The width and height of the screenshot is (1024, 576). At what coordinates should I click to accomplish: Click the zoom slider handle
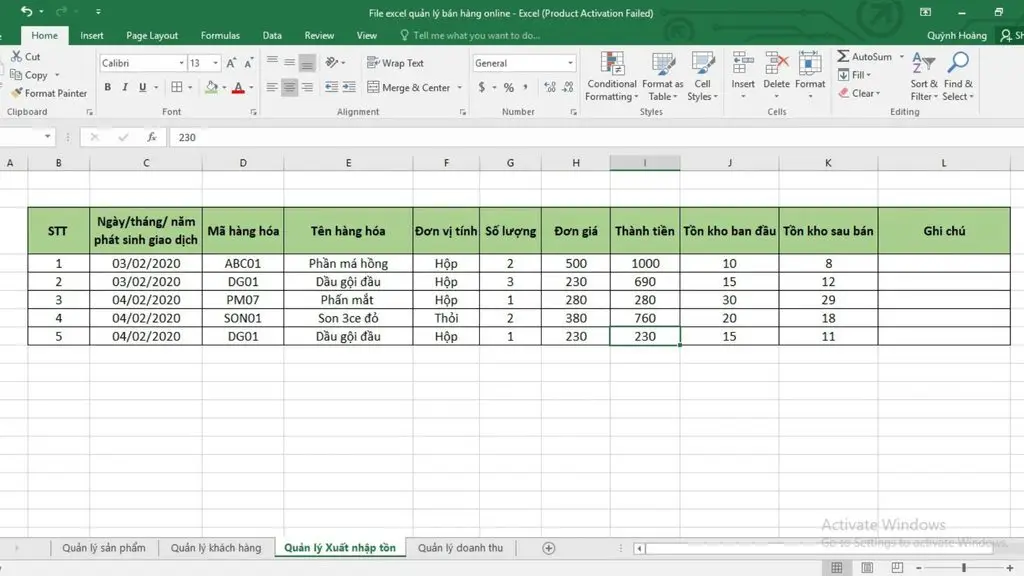pos(964,568)
